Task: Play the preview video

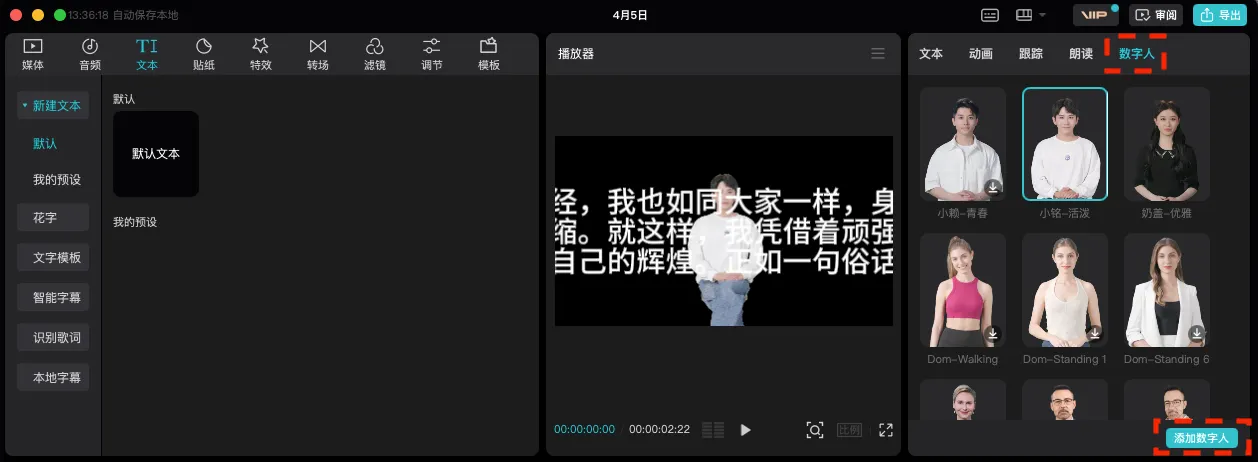Action: [x=745, y=430]
